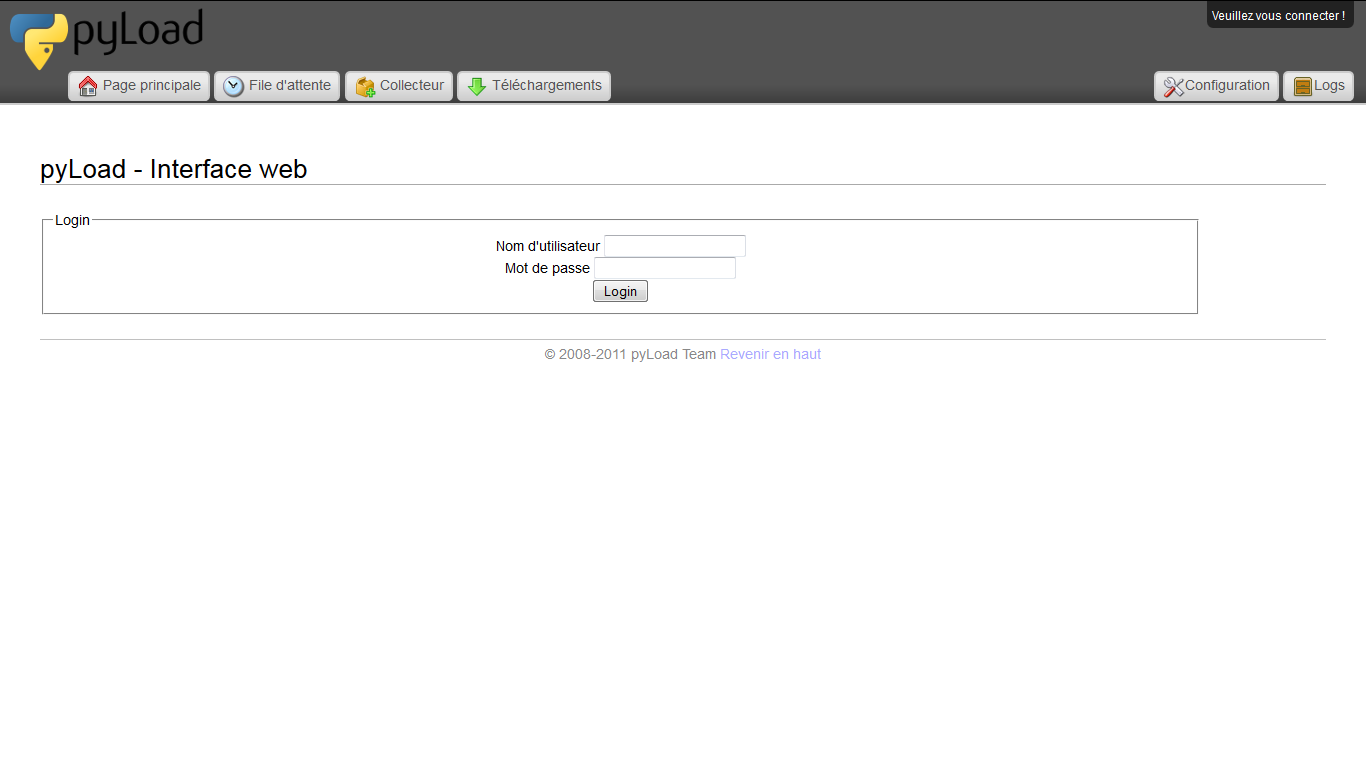The width and height of the screenshot is (1366, 768).
Task: Follow the Revenir en haut link
Action: [x=770, y=354]
